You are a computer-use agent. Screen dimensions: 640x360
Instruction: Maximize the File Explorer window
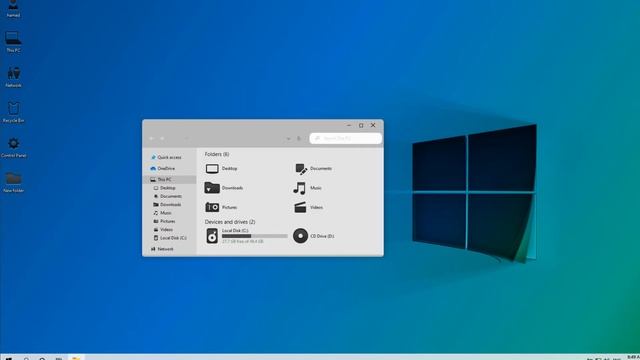coord(361,125)
